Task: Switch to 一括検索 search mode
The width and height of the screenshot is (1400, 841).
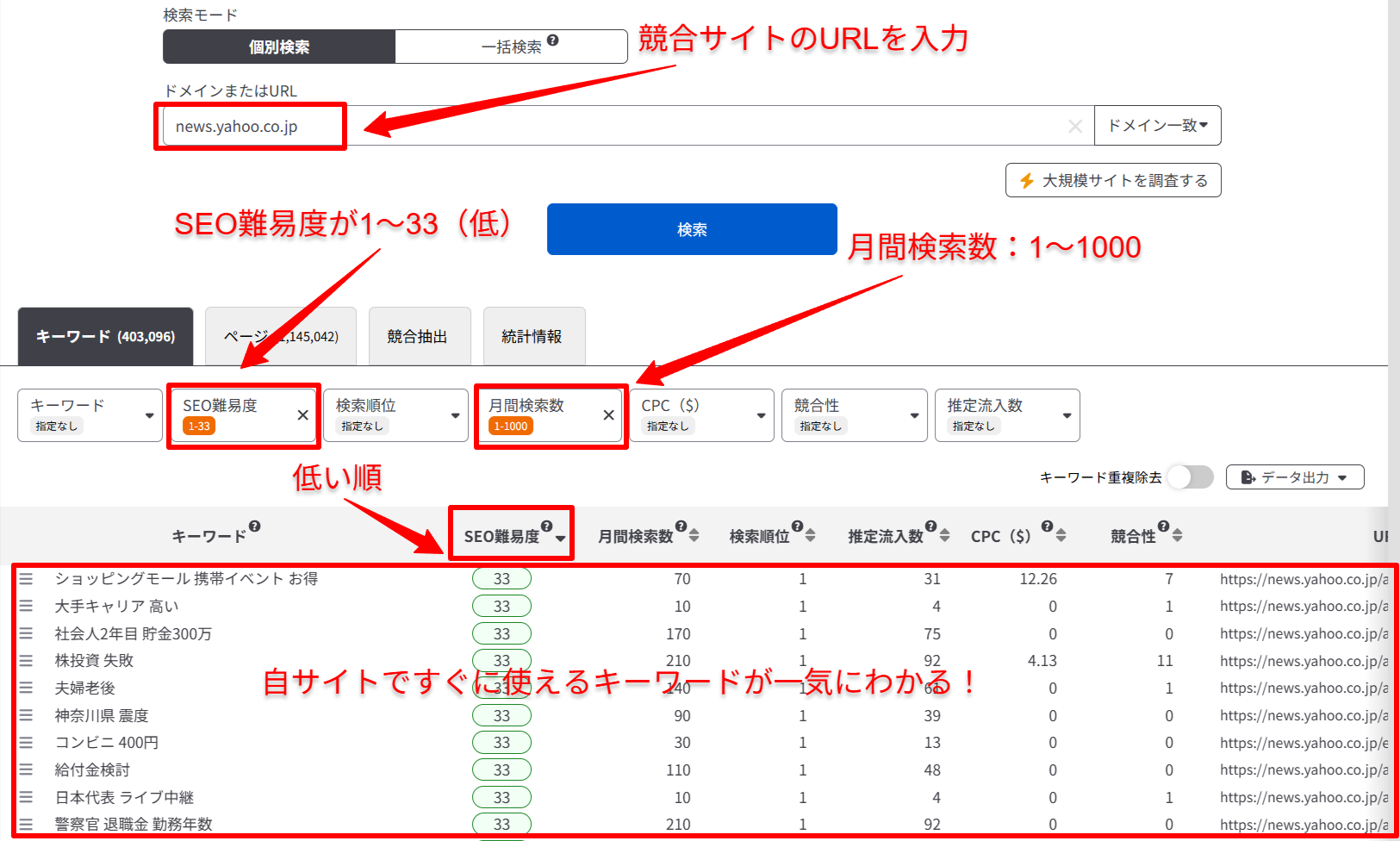Action: tap(511, 47)
